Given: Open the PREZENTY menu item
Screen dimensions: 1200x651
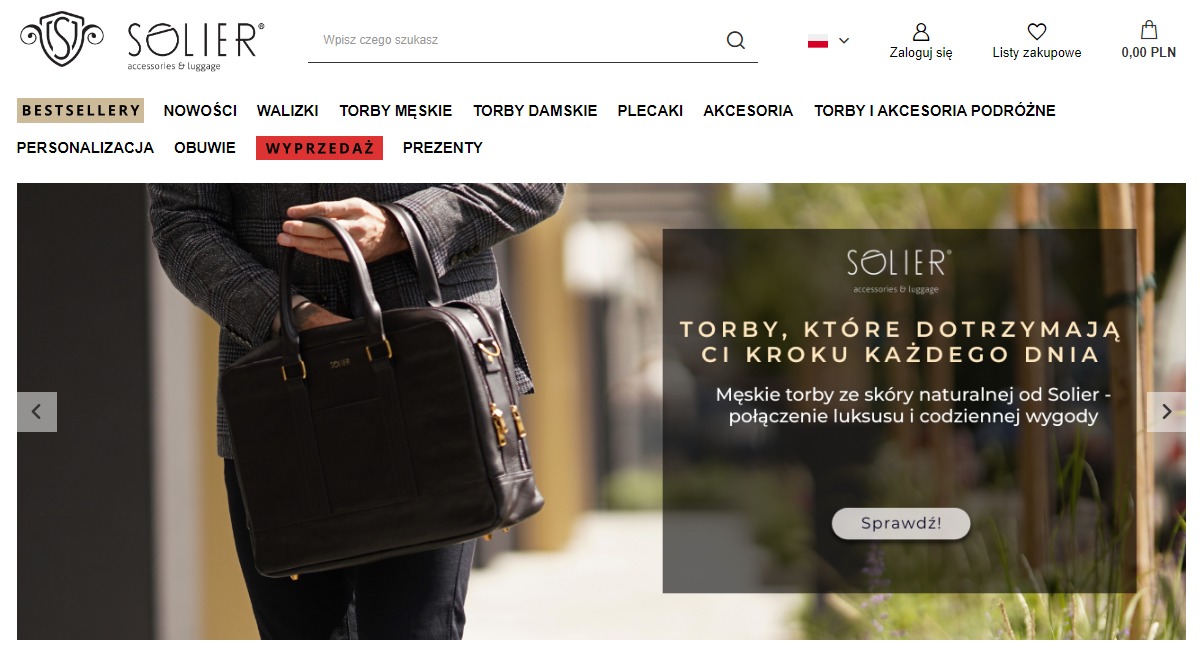Looking at the screenshot, I should pos(443,148).
